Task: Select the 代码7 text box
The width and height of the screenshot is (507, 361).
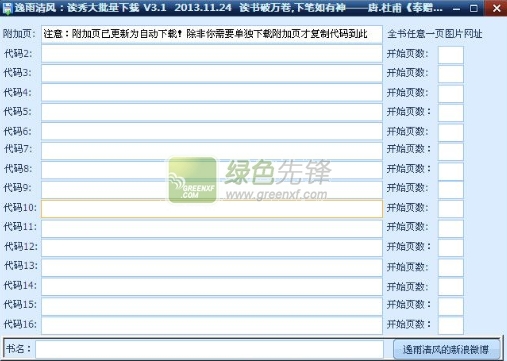Action: (x=212, y=151)
